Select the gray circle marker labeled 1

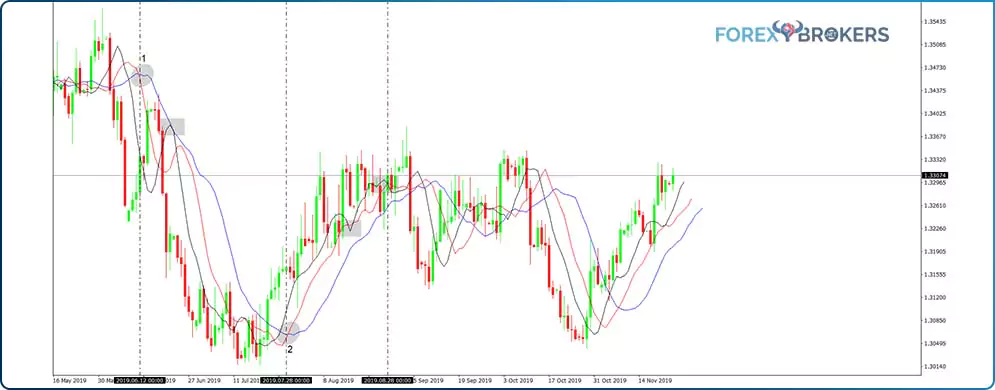143,75
